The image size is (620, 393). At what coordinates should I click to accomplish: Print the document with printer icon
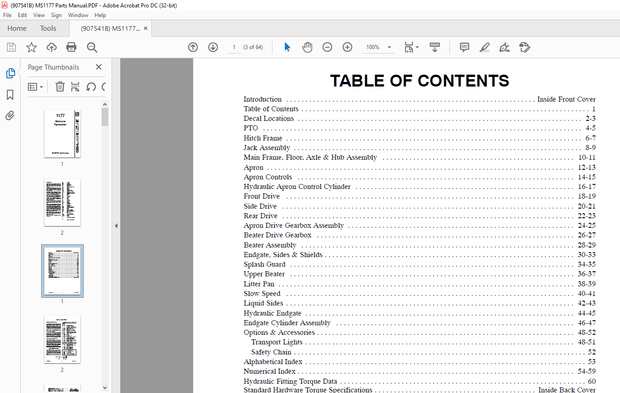pyautogui.click(x=71, y=47)
